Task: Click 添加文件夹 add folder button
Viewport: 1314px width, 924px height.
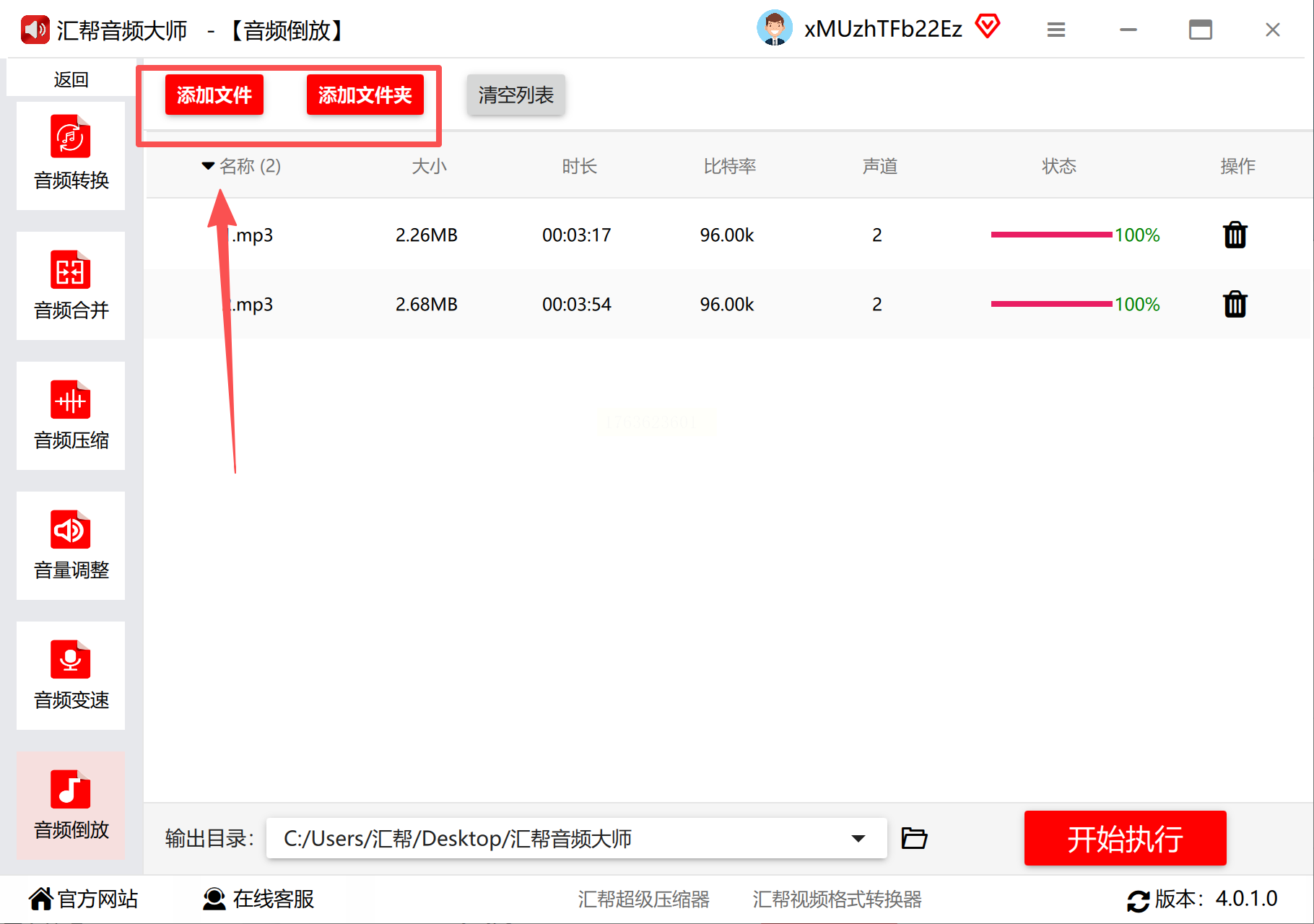Action: pyautogui.click(x=365, y=95)
